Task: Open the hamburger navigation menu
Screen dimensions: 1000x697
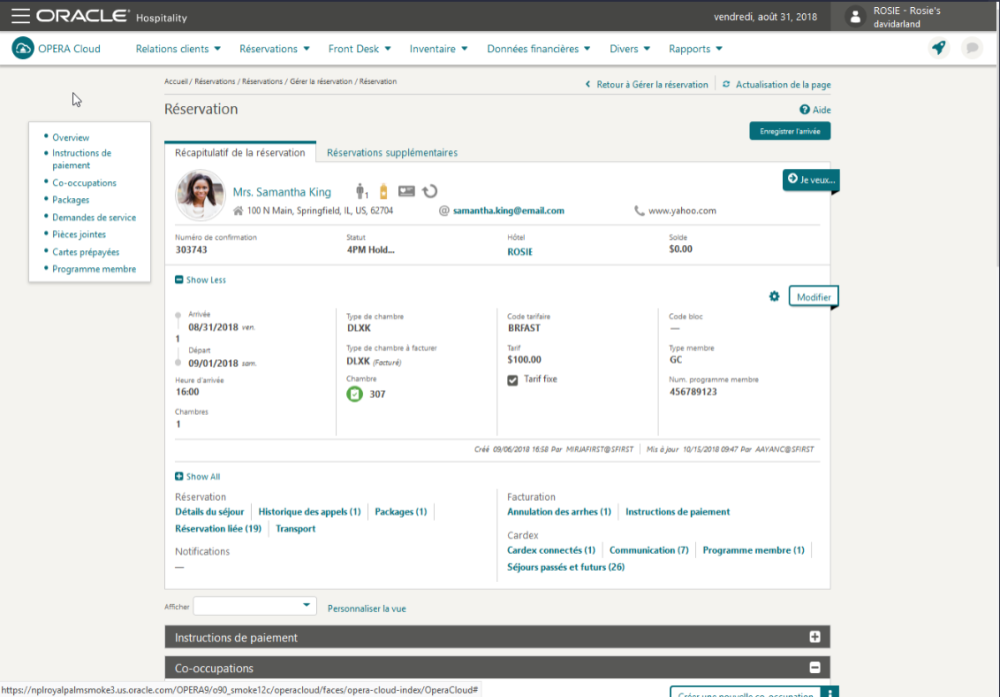Action: point(20,16)
